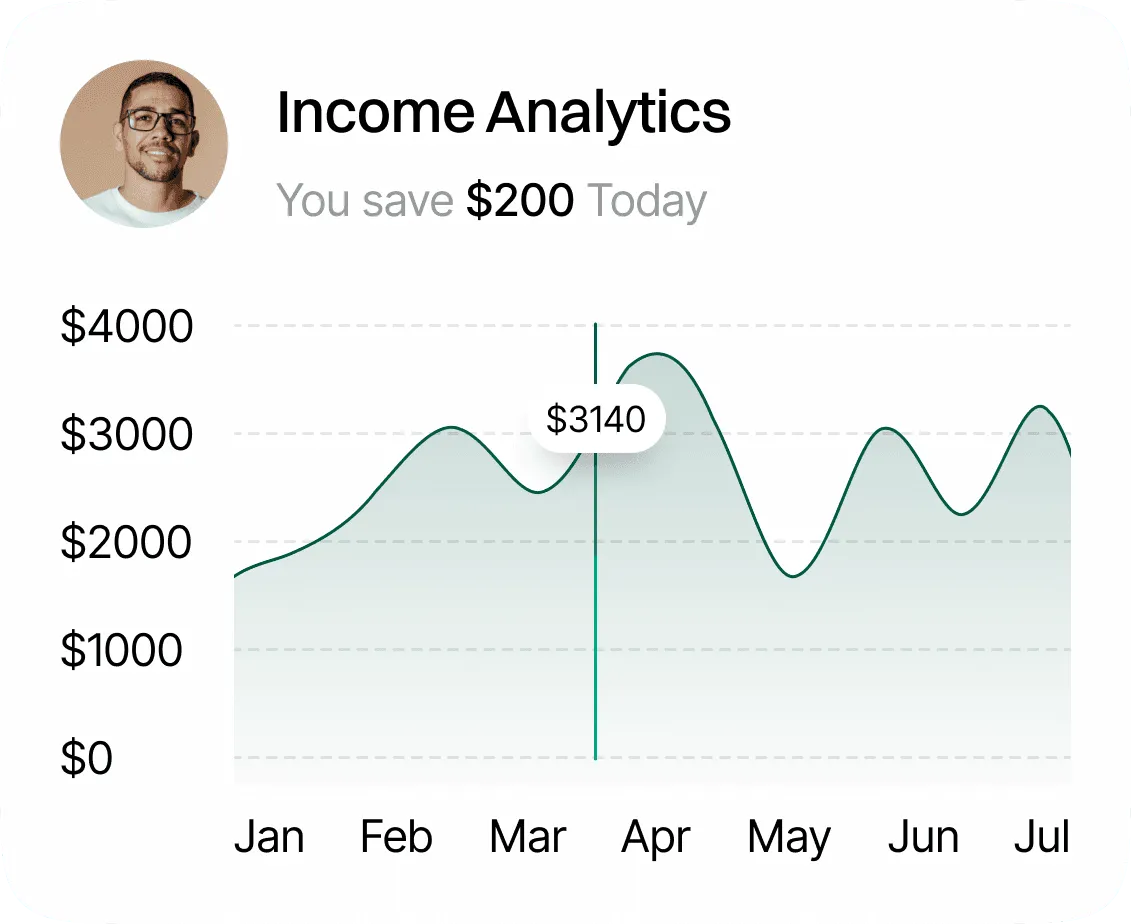
Task: Click the "You save" subtitle text
Action: 364,201
